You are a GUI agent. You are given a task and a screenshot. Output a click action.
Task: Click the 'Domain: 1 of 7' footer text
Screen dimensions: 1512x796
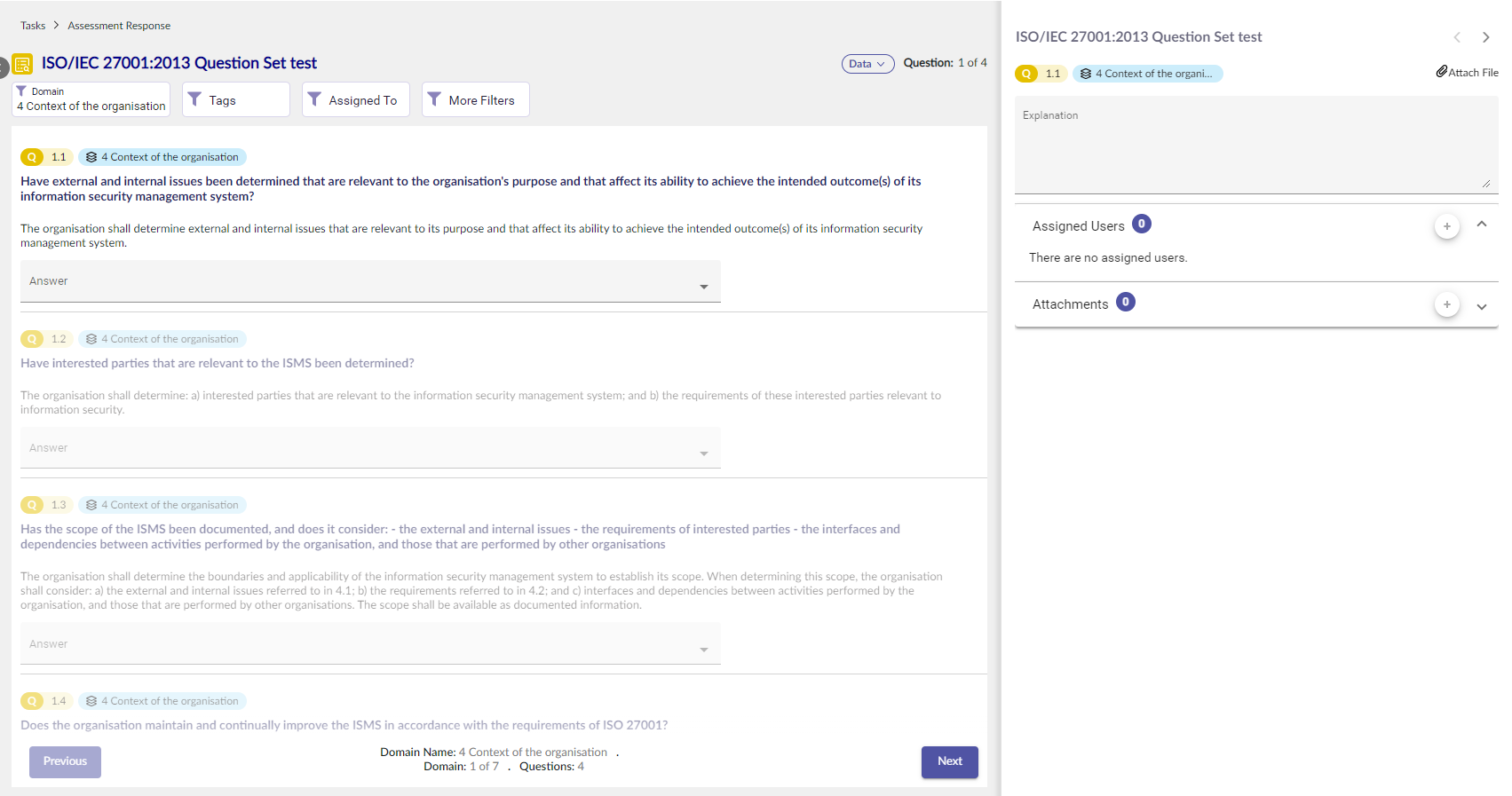click(x=461, y=767)
